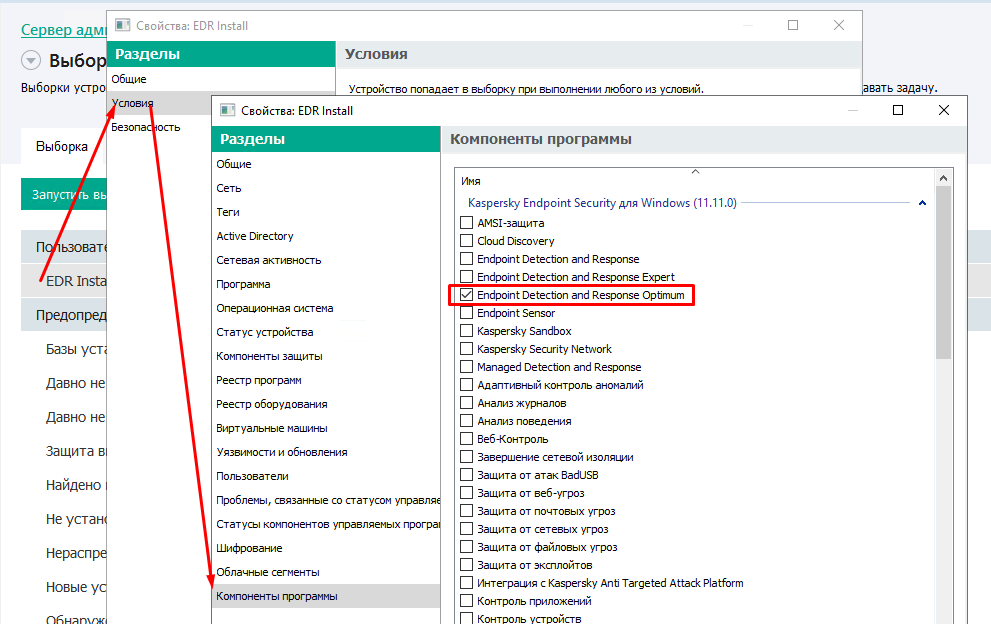Screen dimensions: 991x624
Task: Select Операционная система section
Action: pyautogui.click(x=326, y=308)
